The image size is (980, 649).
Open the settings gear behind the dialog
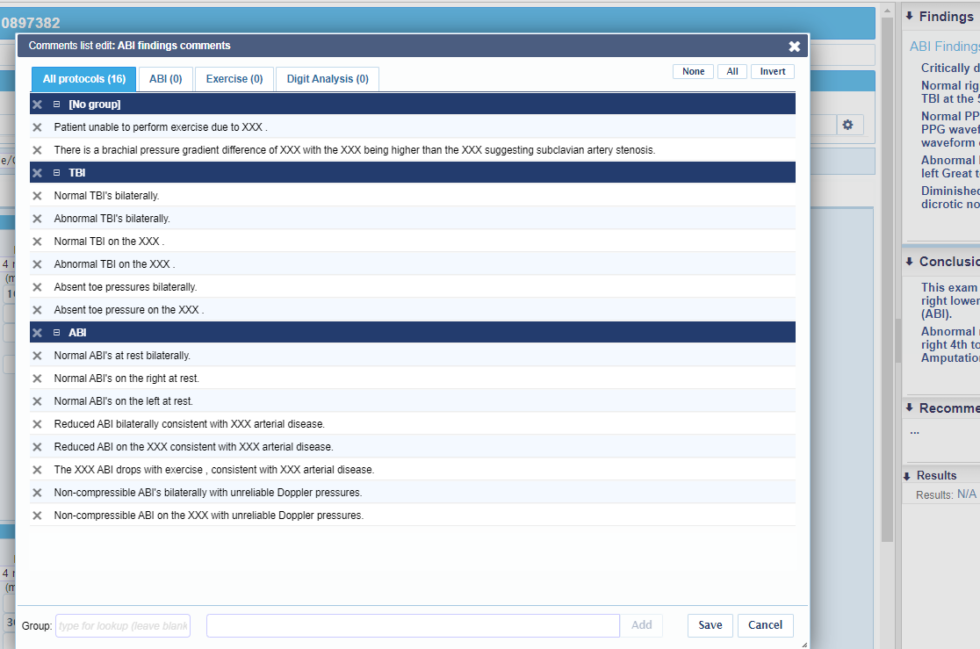(x=848, y=126)
